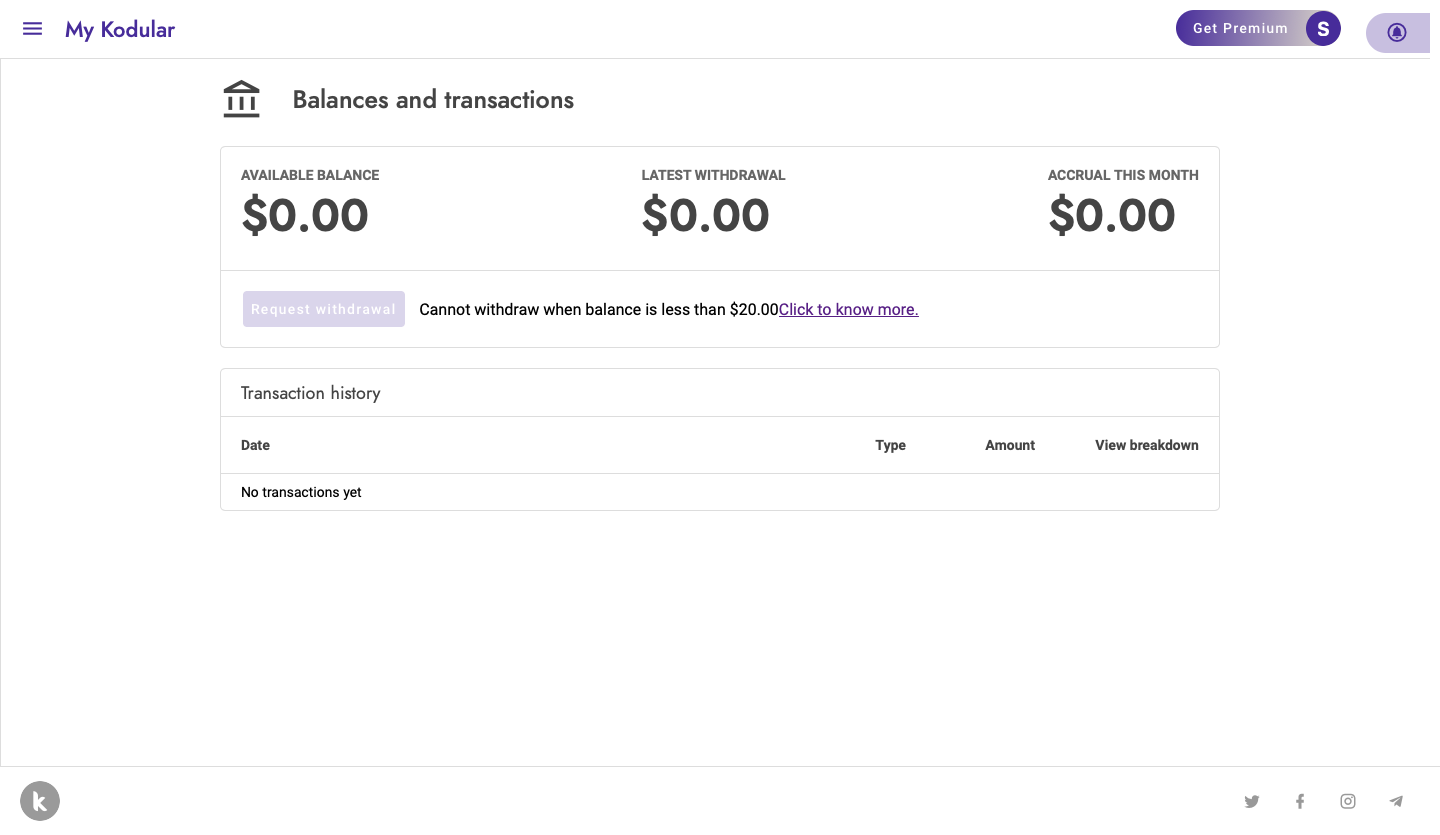This screenshot has width=1440, height=835.
Task: Open the Click to know more link
Action: click(848, 309)
